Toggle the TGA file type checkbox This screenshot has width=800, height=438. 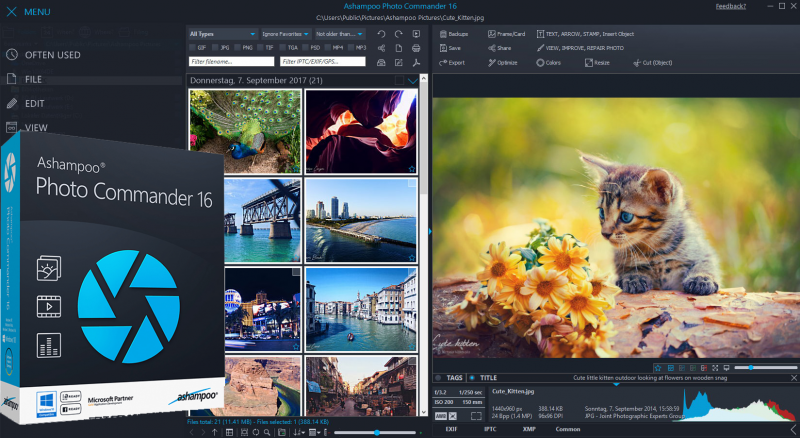point(283,47)
